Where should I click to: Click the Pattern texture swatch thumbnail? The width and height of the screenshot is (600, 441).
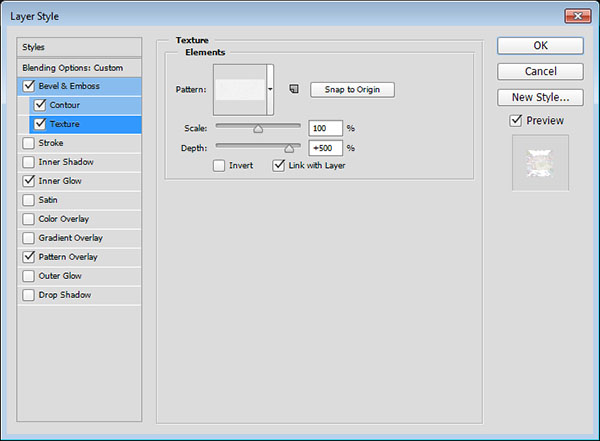click(241, 89)
